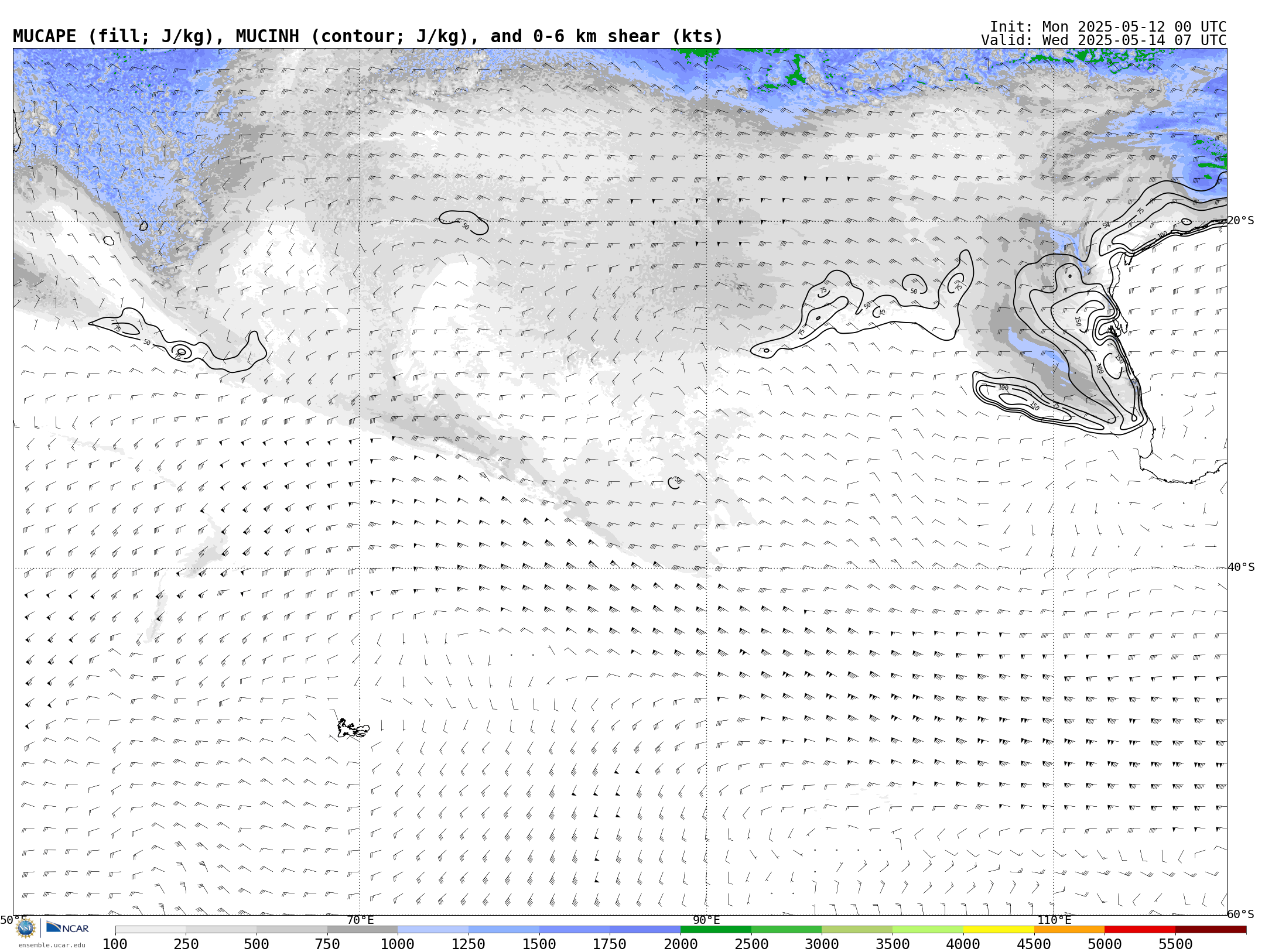Pick the 3000-3500 olive green colorbar swatch
This screenshot has height=952, width=1265.
pos(857,930)
